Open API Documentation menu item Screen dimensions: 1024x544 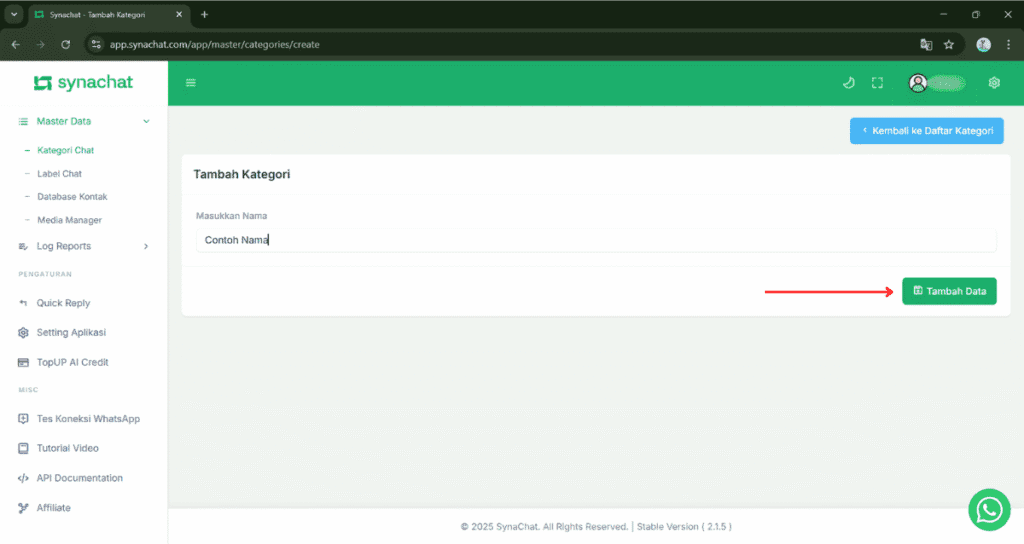point(80,478)
